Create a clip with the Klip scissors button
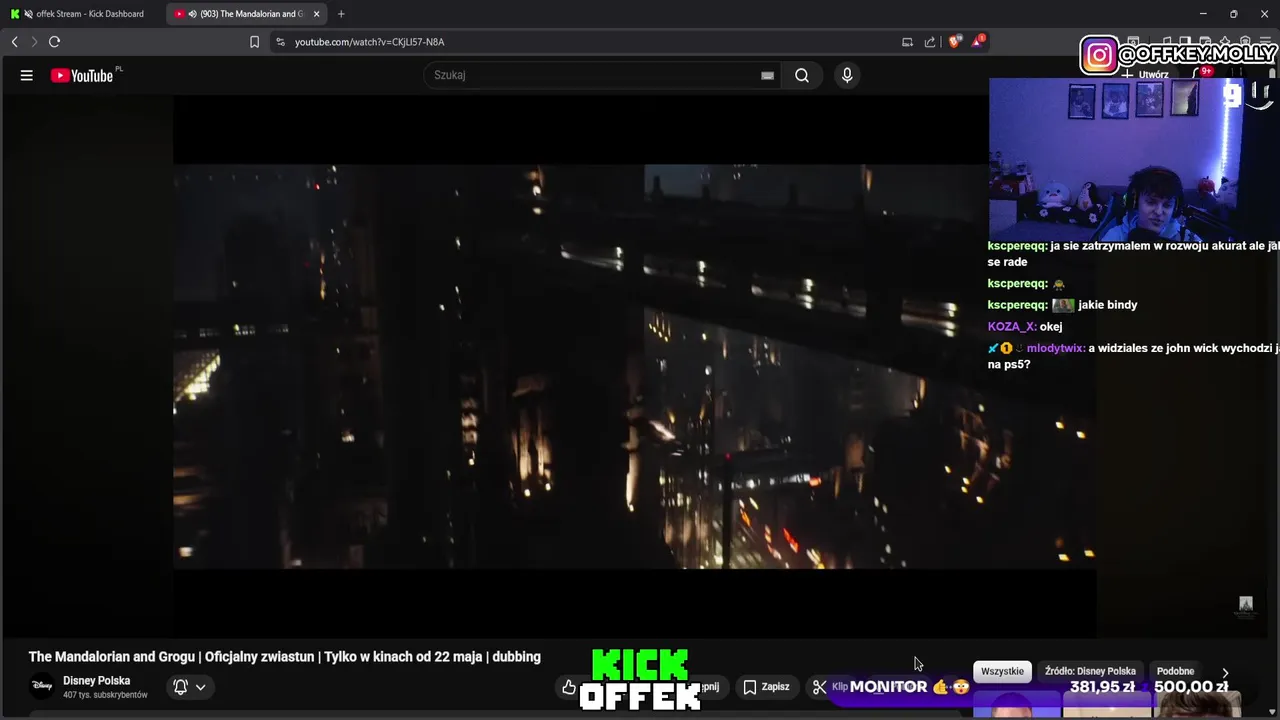 pos(830,687)
